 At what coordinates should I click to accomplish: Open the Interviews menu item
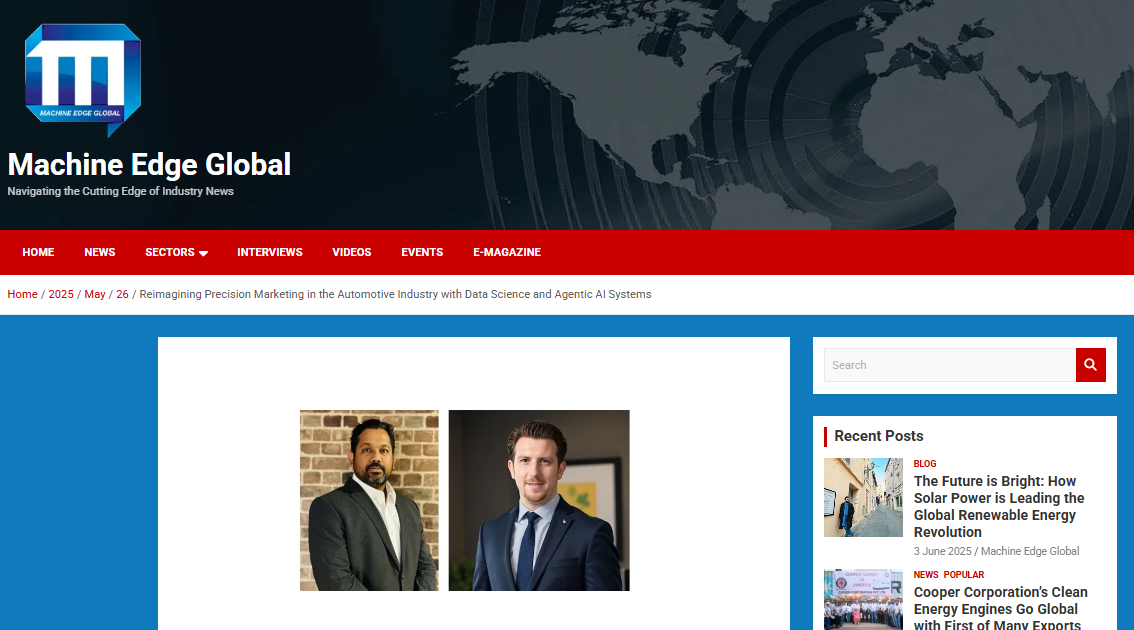tap(270, 252)
